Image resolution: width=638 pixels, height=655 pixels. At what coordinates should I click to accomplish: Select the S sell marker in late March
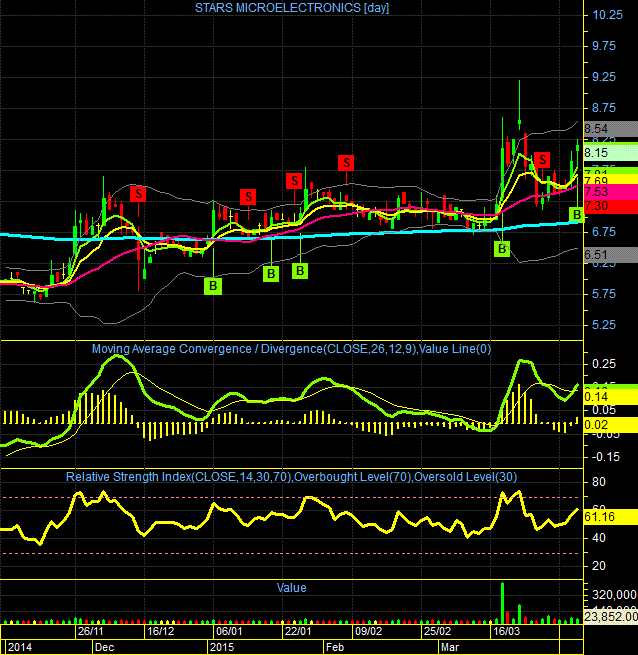click(x=542, y=160)
